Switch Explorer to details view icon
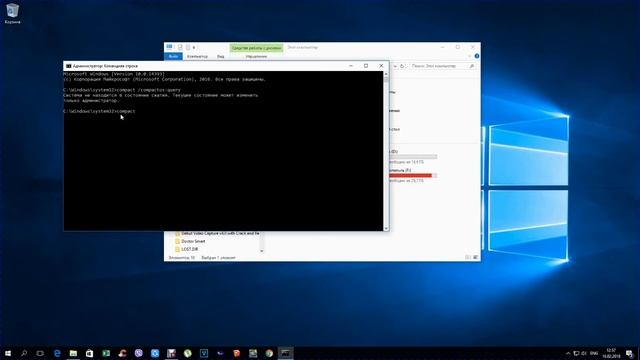The height and width of the screenshot is (360, 640). click(x=468, y=258)
